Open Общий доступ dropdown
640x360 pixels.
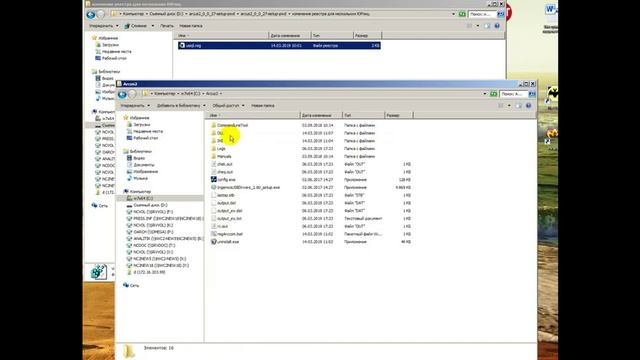click(x=228, y=106)
